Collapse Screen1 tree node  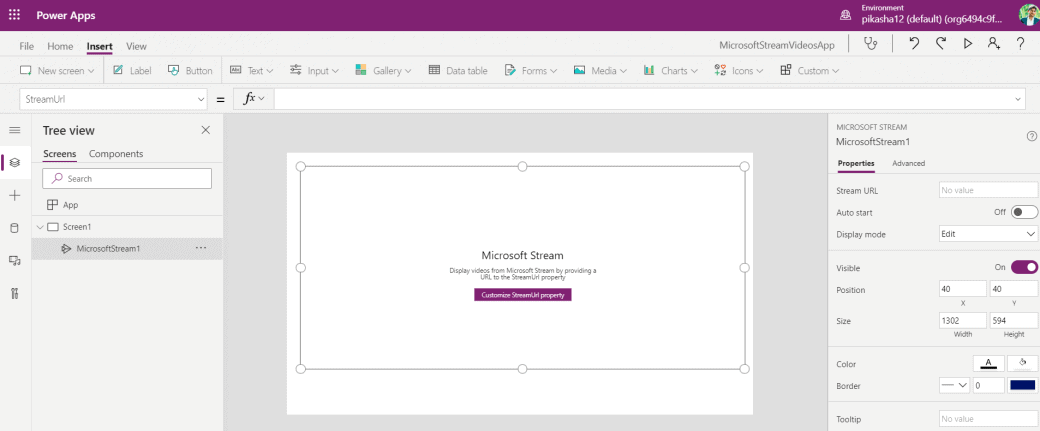40,227
